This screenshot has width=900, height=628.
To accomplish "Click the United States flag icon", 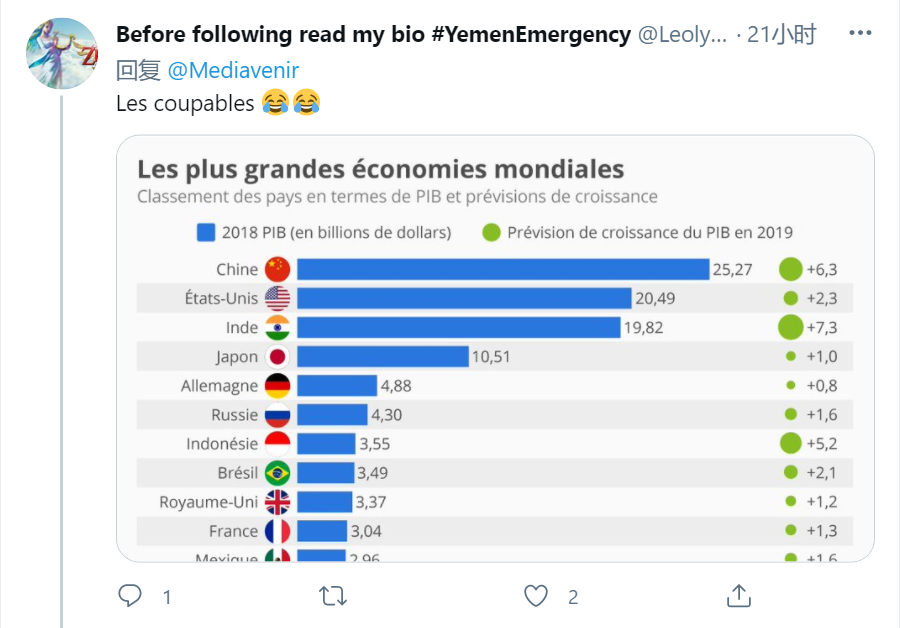I will [277, 298].
